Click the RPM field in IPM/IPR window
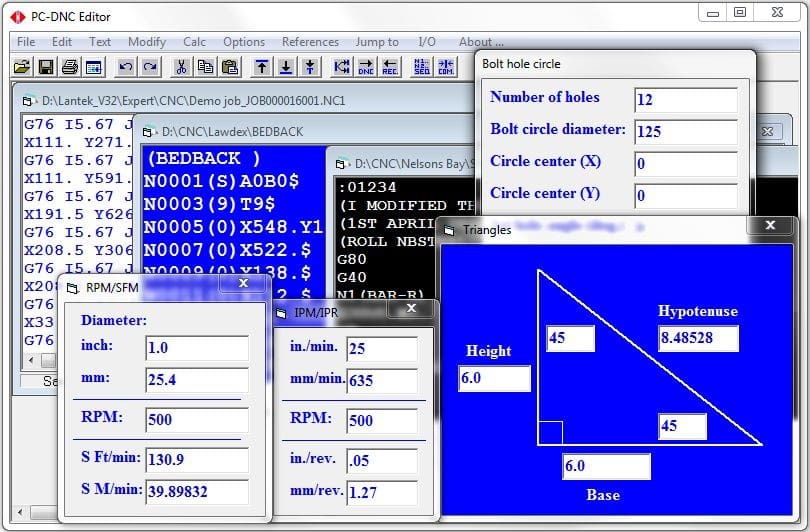This screenshot has width=810, height=532. tap(382, 421)
